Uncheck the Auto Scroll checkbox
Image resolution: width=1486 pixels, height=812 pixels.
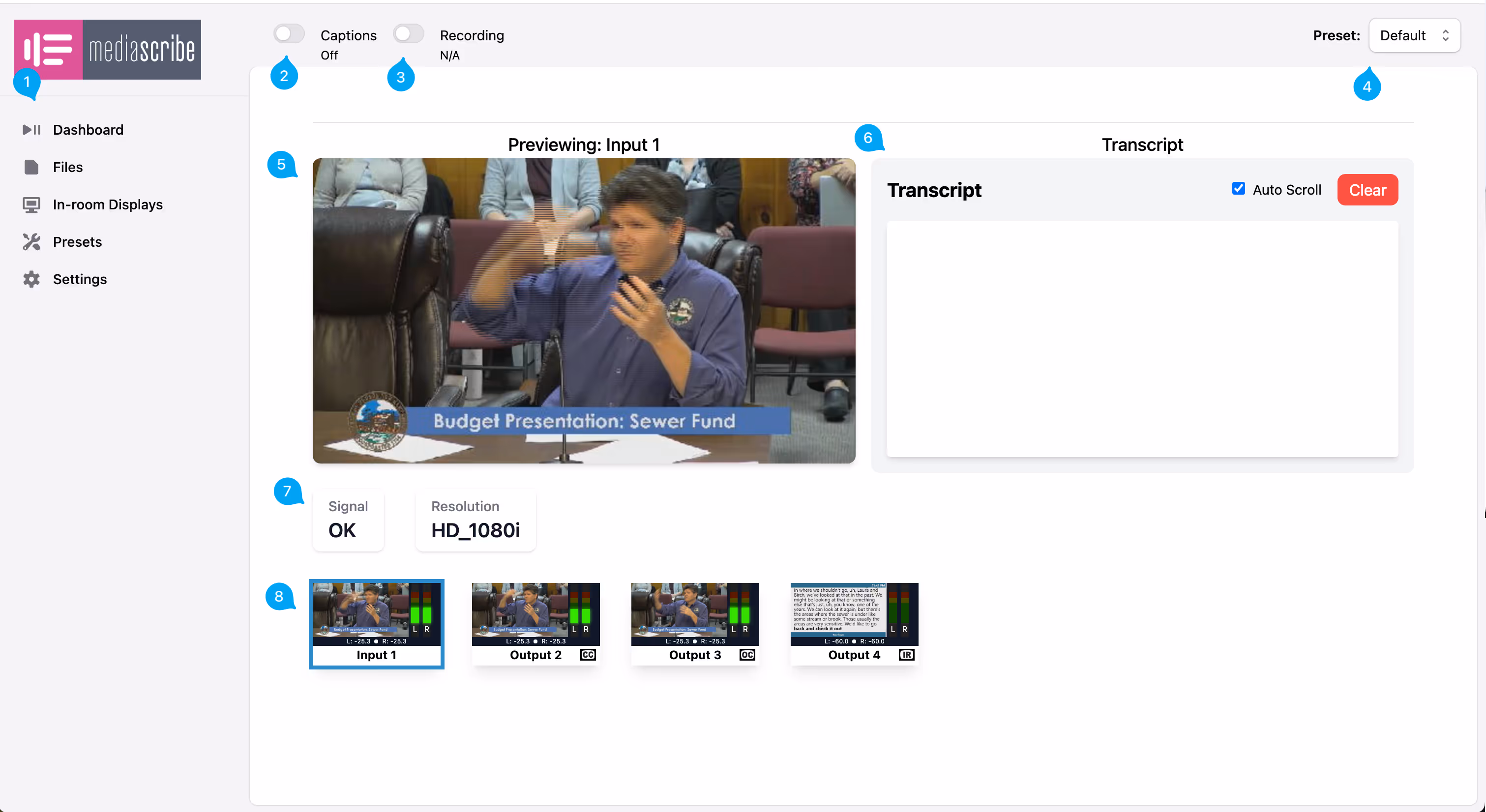pos(1238,188)
